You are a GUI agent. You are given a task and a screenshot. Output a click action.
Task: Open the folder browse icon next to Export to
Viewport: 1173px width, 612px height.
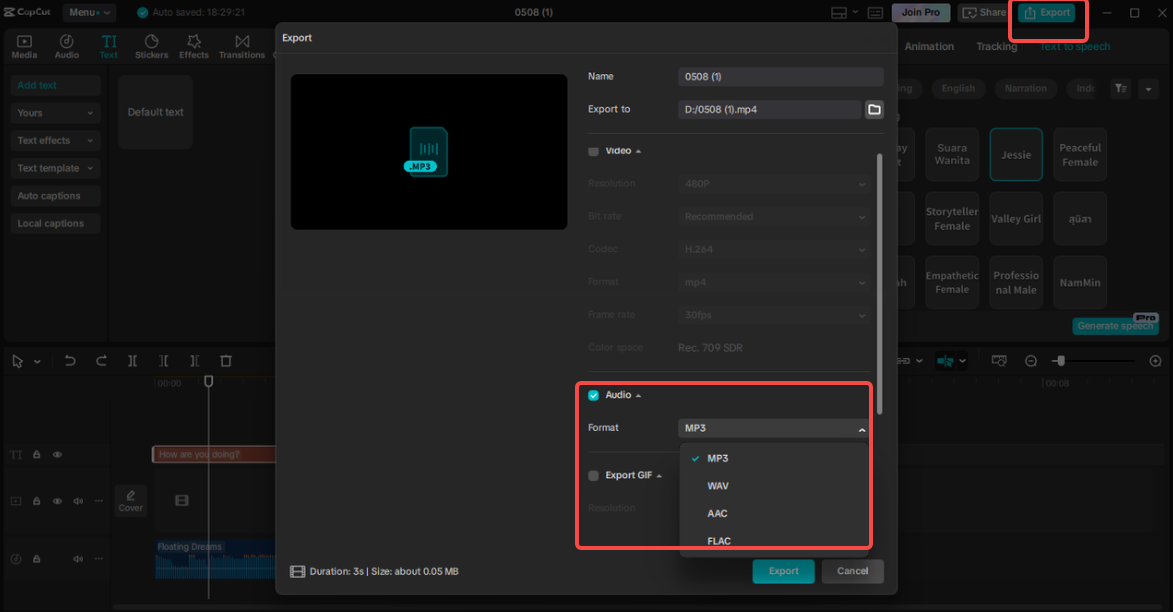click(x=874, y=109)
